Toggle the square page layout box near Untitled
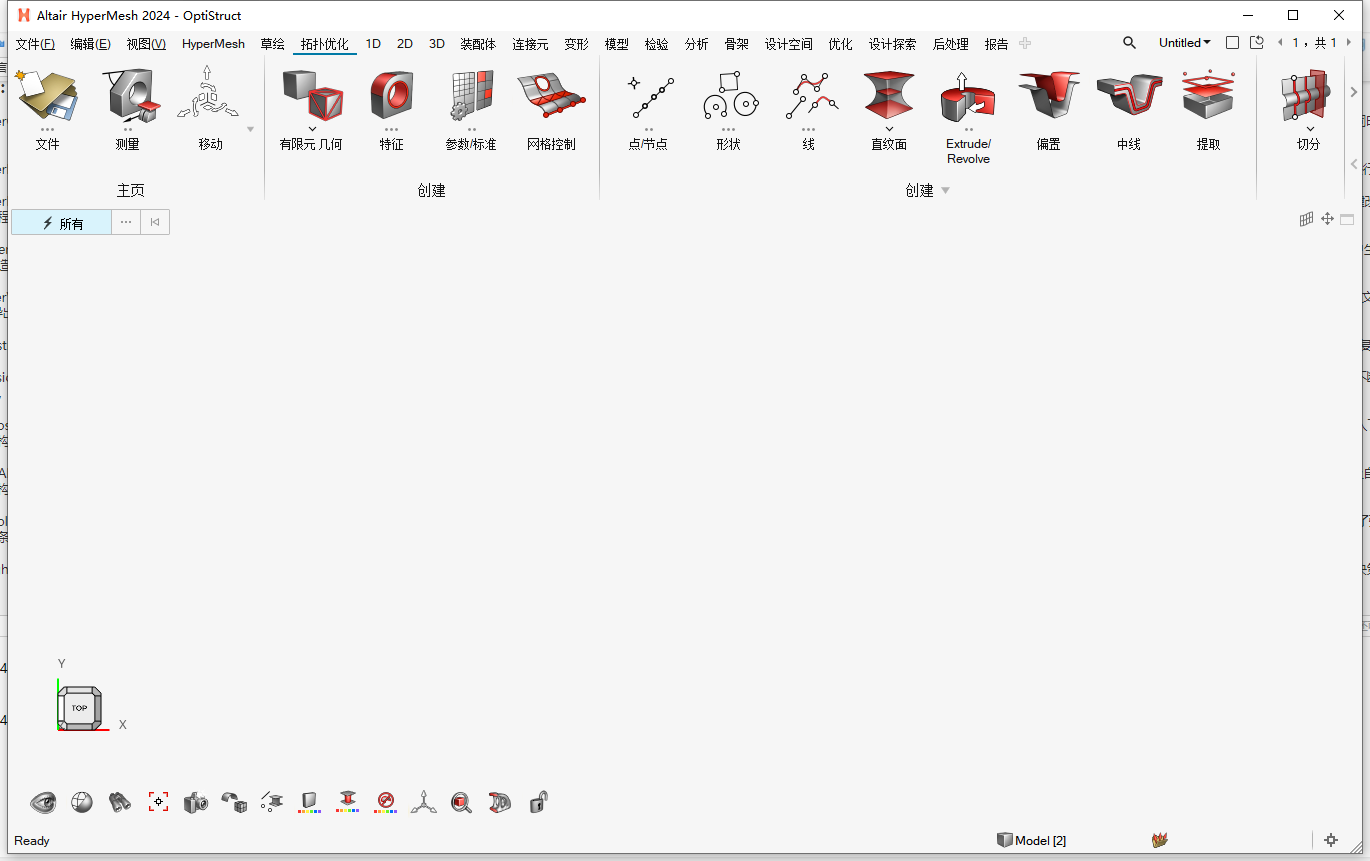This screenshot has height=861, width=1370. [x=1232, y=43]
